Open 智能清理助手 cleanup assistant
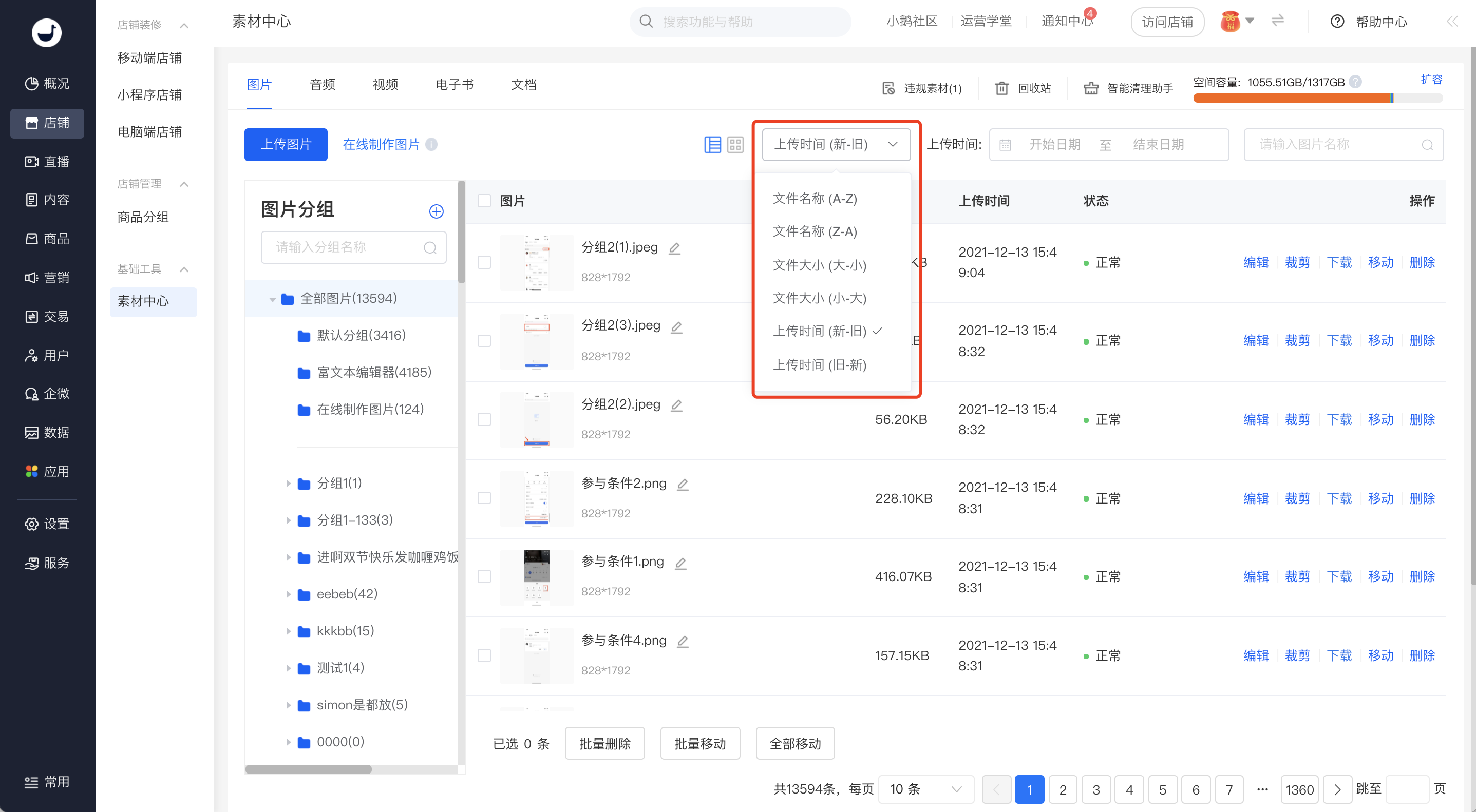The height and width of the screenshot is (812, 1476). tap(1128, 88)
